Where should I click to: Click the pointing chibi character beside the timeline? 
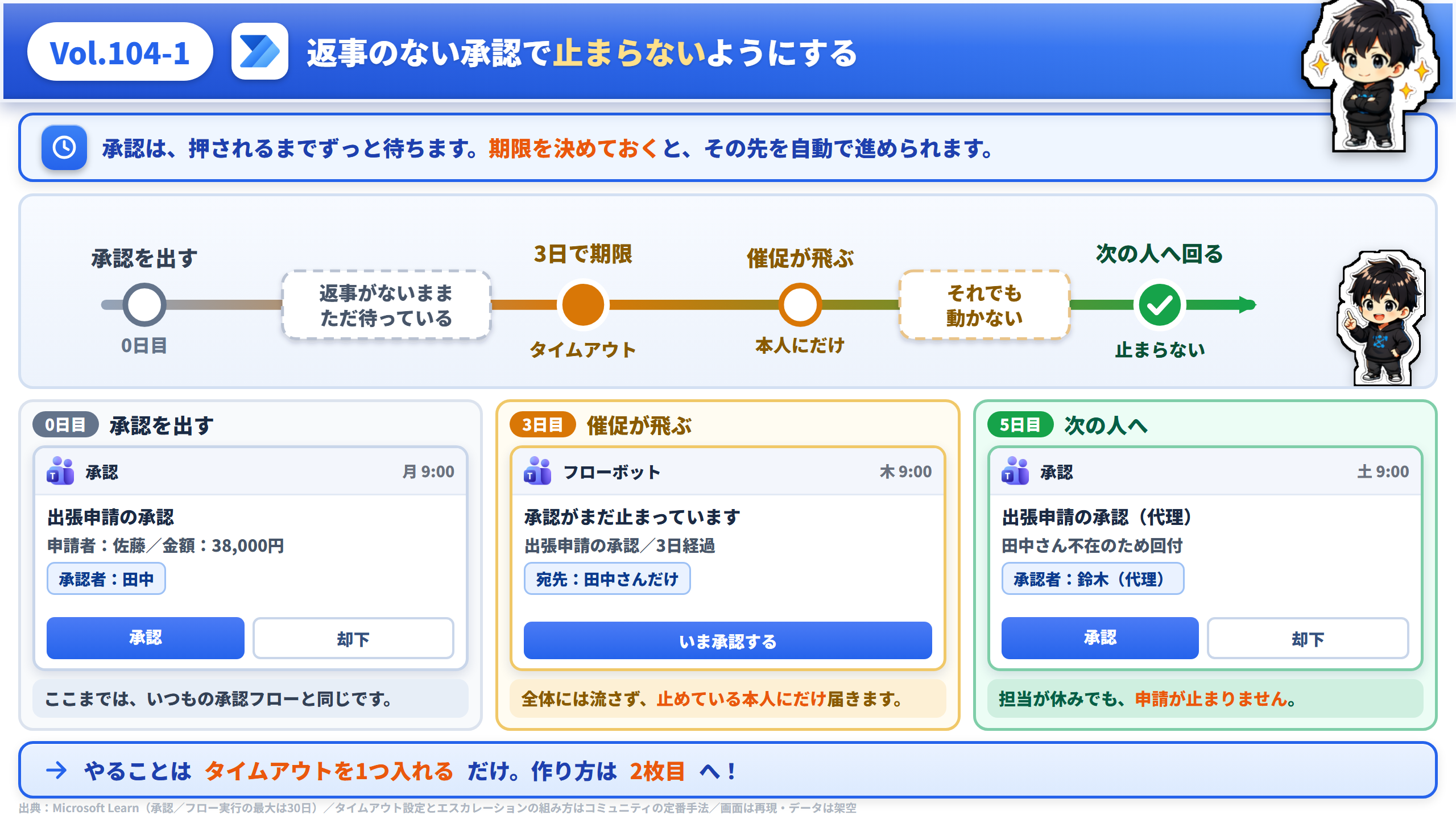[1381, 317]
